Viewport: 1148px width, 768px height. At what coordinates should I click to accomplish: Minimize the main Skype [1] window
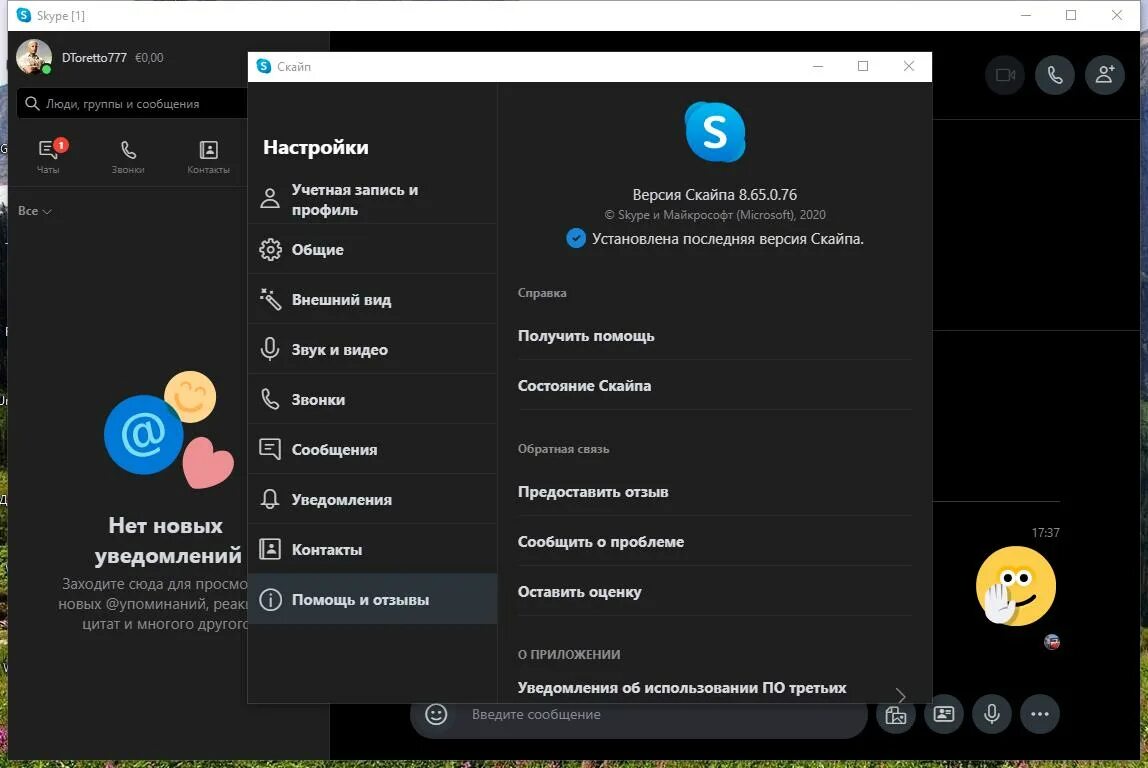[x=1026, y=15]
